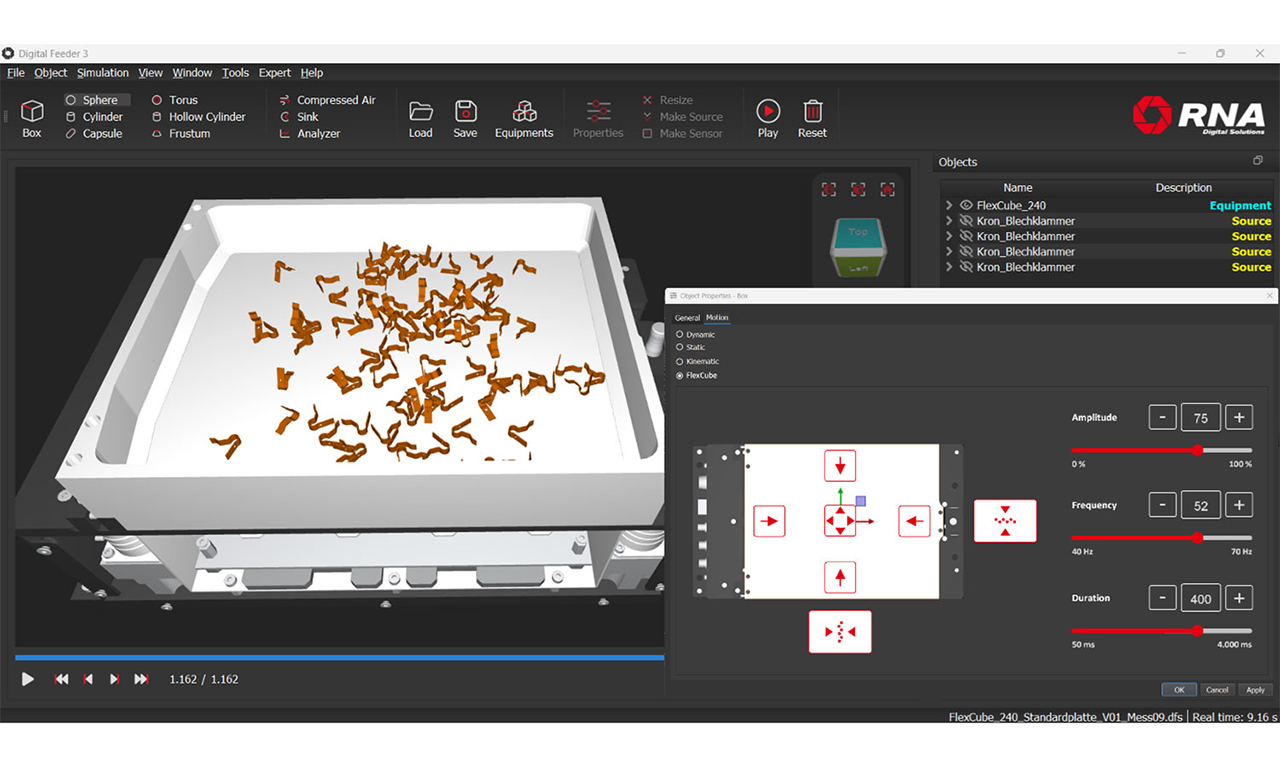Viewport: 1280px width, 767px height.
Task: Open the Properties toolbar tool
Action: click(x=598, y=119)
